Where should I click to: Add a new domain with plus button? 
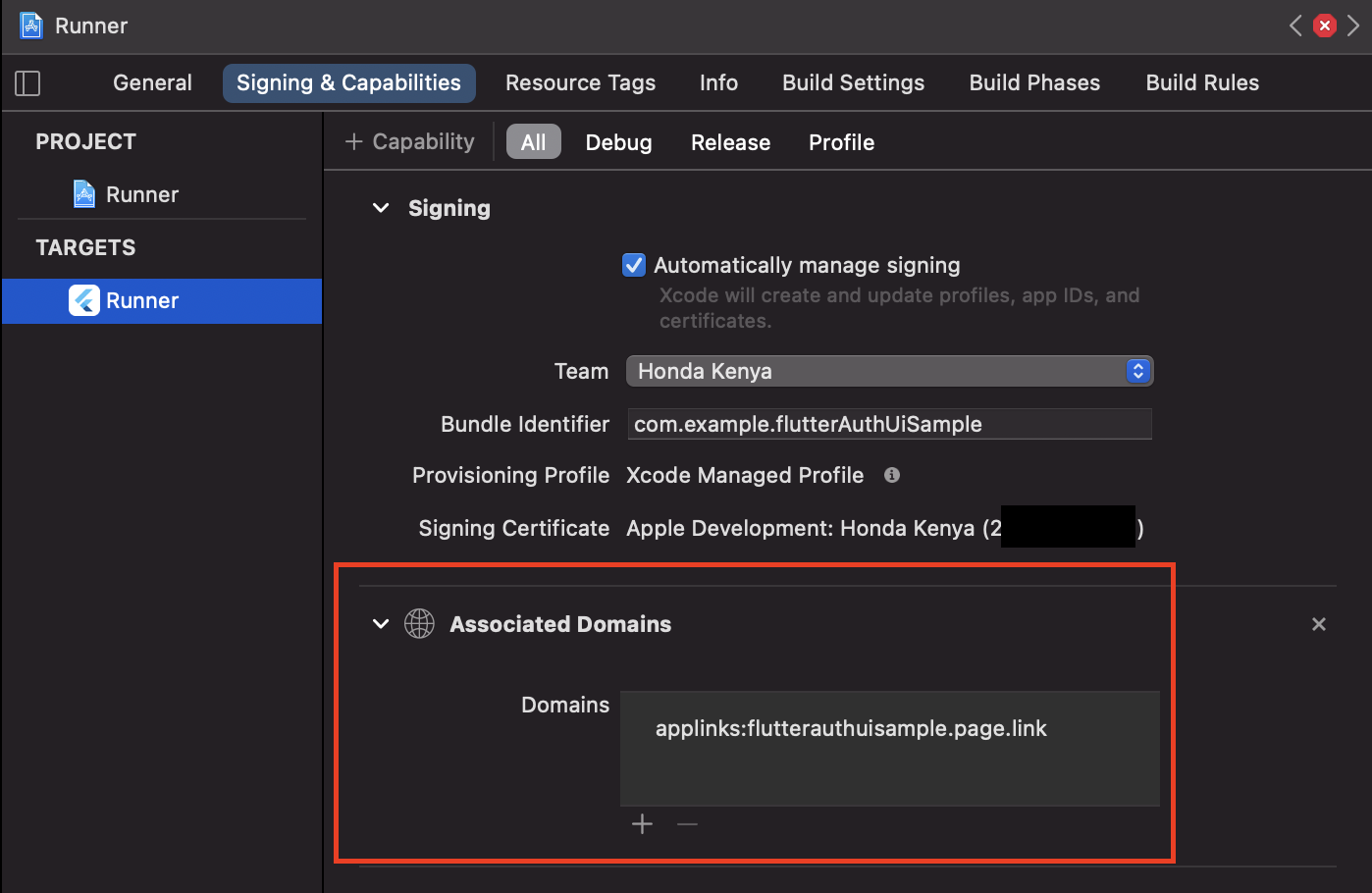tap(643, 824)
